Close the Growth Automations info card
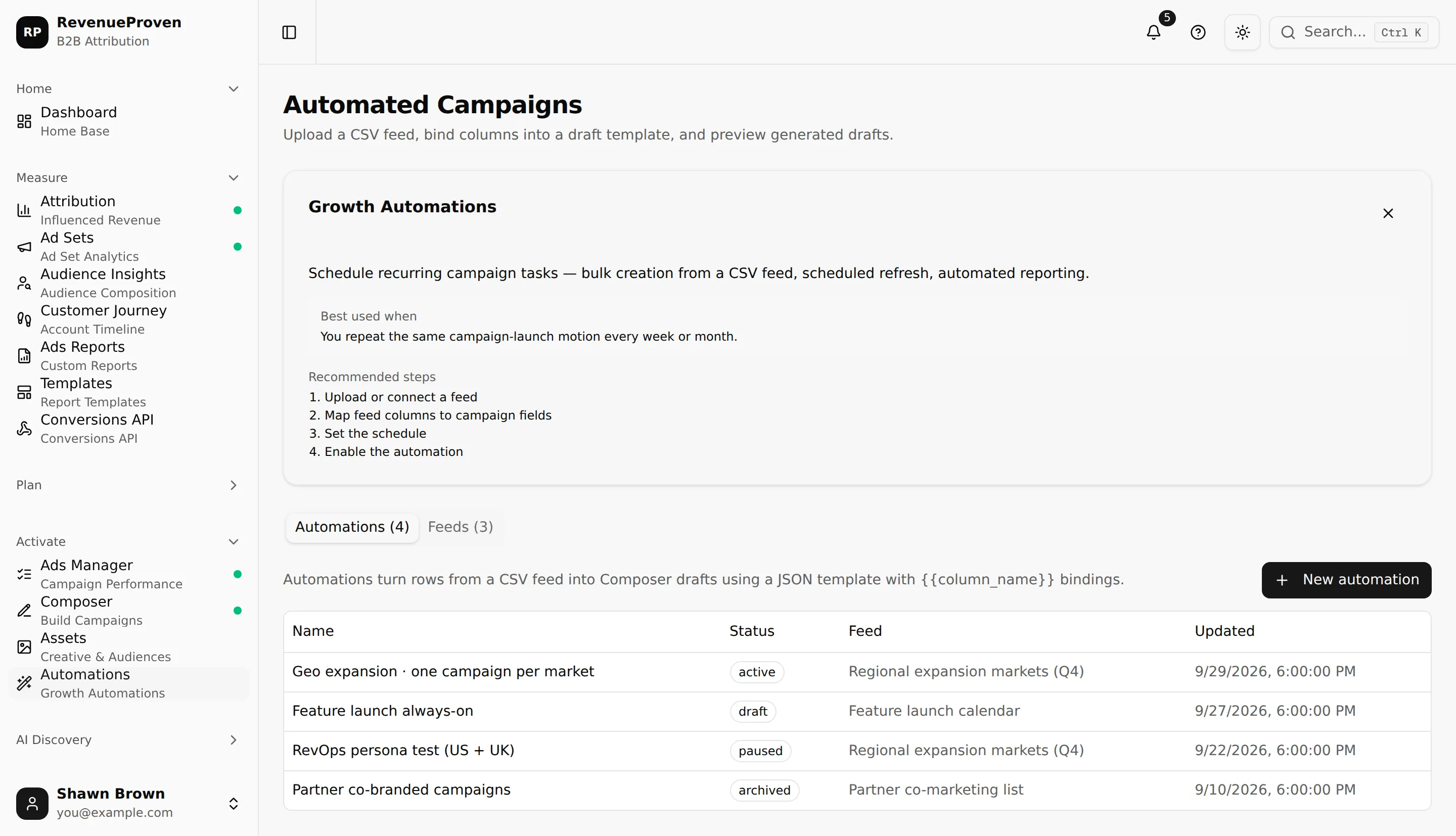Image resolution: width=1456 pixels, height=836 pixels. 1388,214
